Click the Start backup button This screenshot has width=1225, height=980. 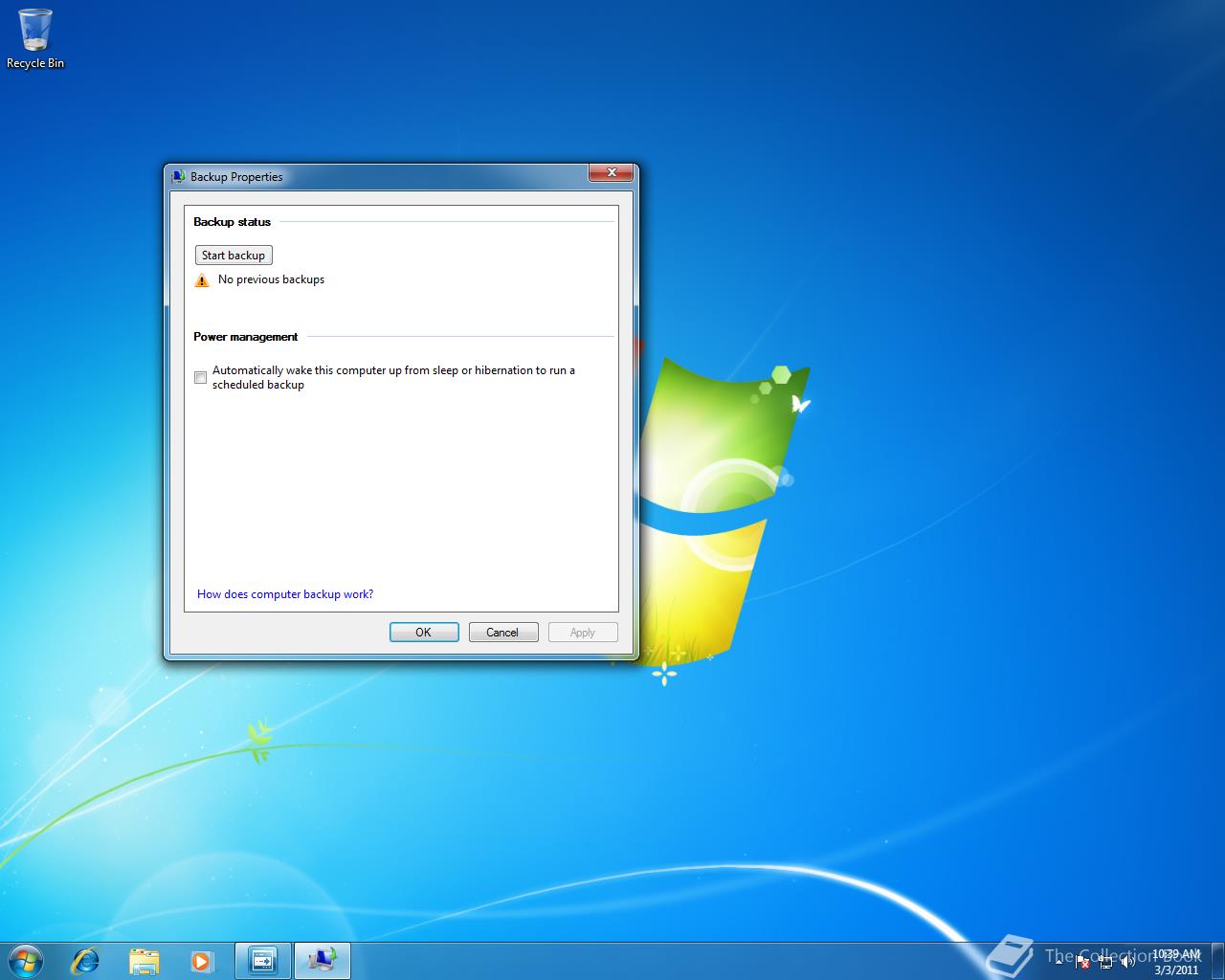click(234, 256)
